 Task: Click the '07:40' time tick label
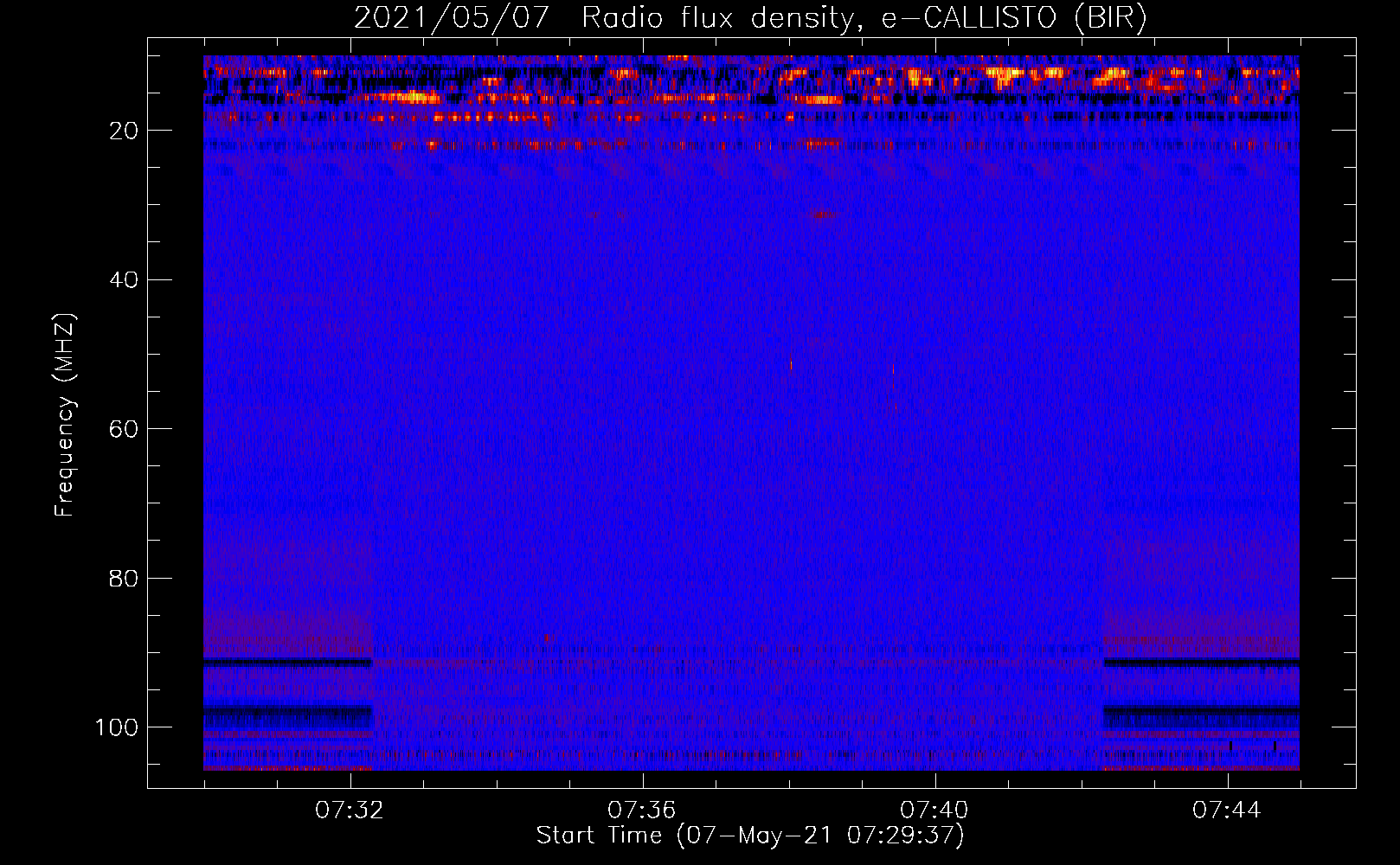[x=934, y=811]
